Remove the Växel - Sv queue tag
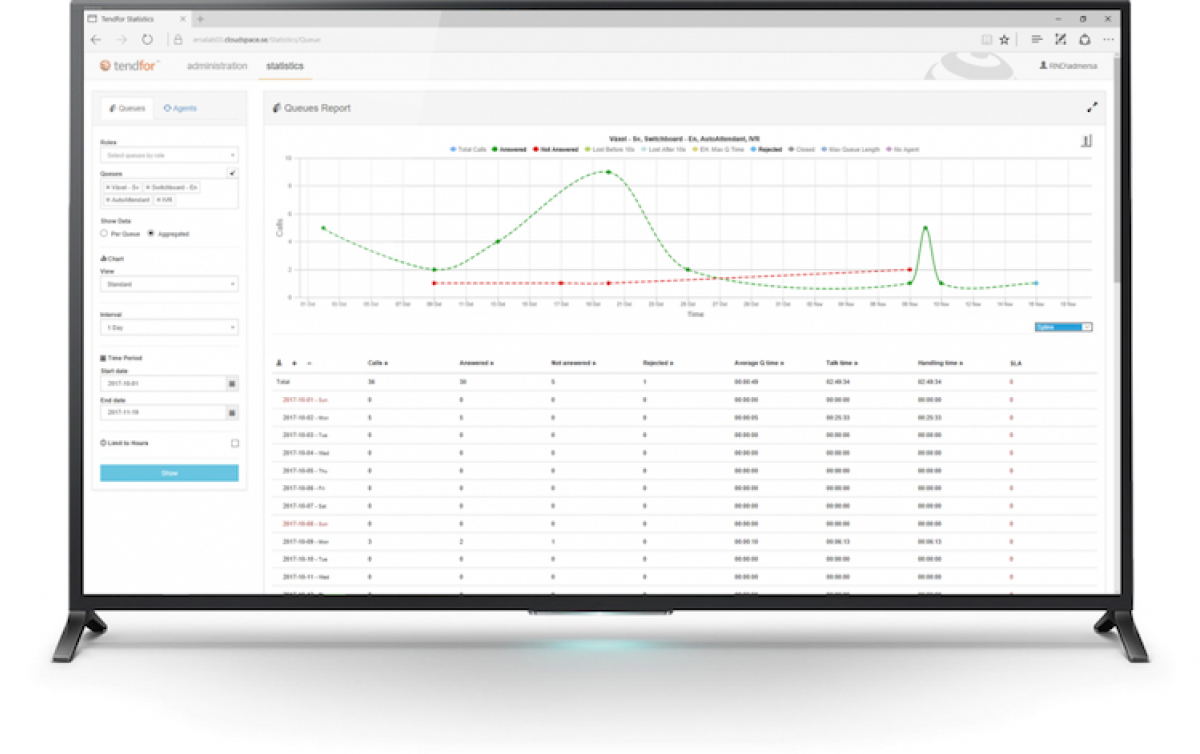Image resolution: width=1200 pixels, height=754 pixels. point(108,188)
